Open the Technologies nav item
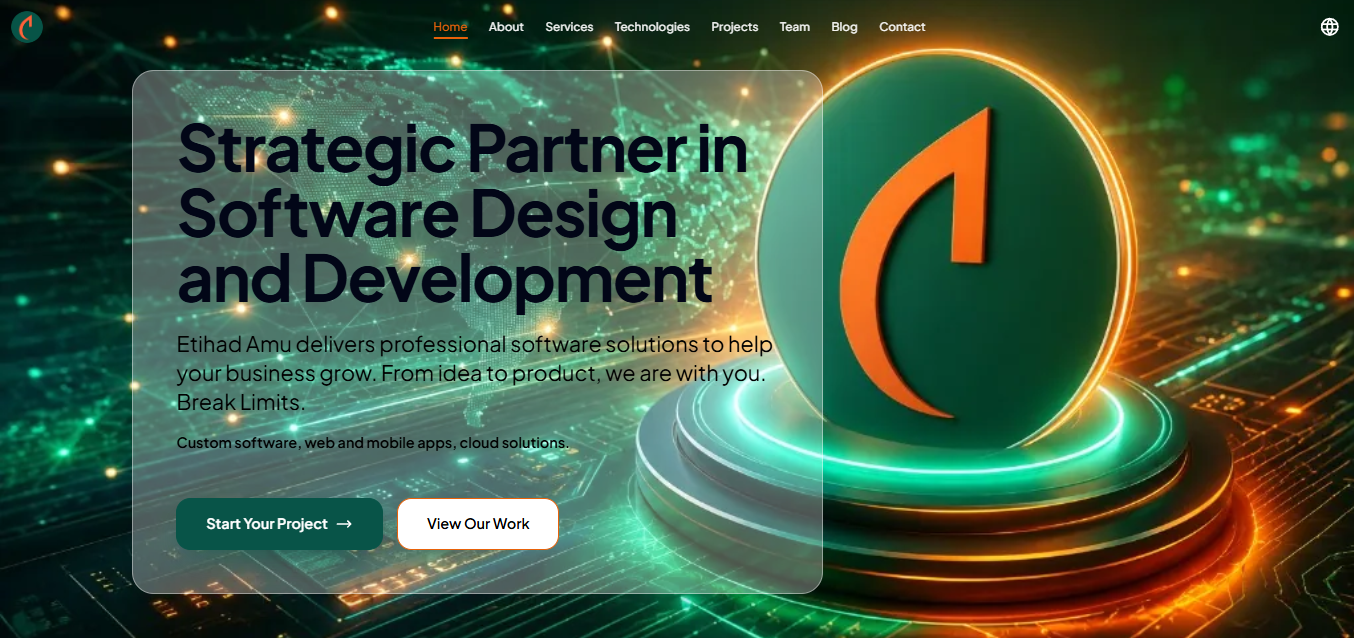 (x=652, y=27)
